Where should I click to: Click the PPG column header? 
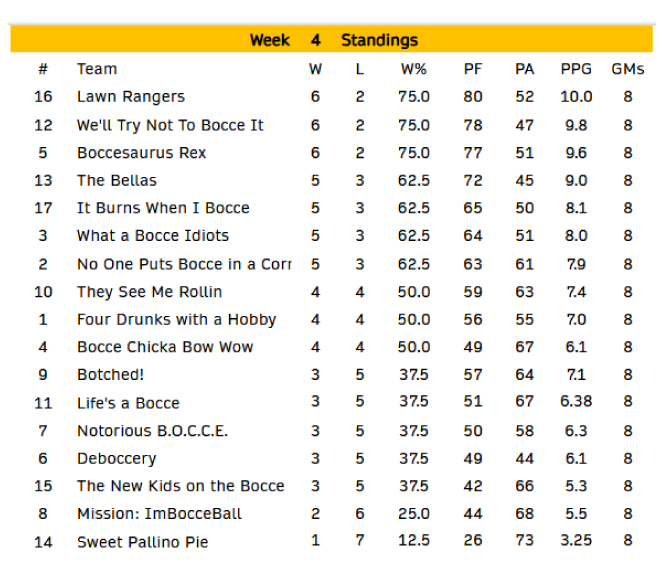click(x=576, y=69)
